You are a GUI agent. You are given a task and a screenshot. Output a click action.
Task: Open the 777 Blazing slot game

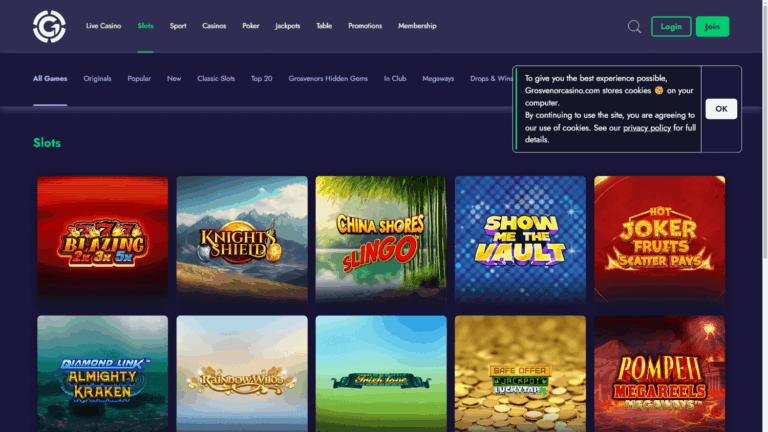pos(102,240)
